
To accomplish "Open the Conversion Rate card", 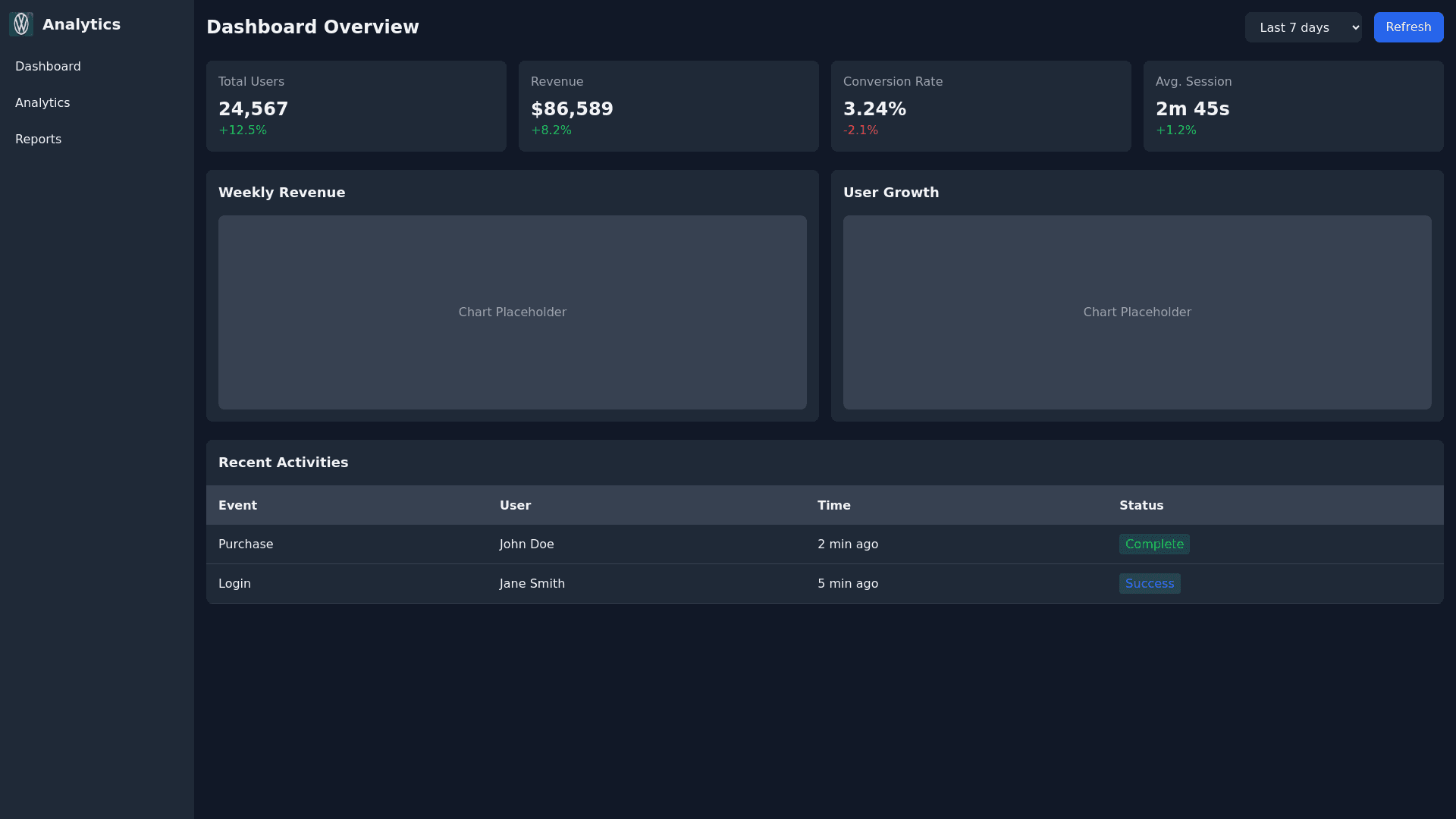I will tap(981, 106).
